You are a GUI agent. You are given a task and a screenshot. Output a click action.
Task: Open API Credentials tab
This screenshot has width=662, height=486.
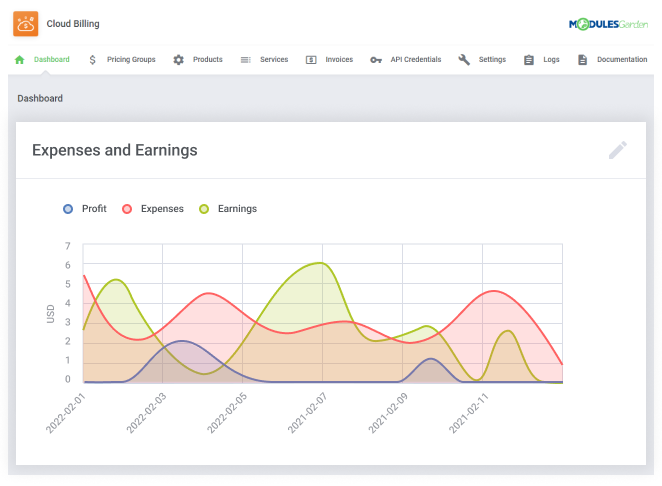pyautogui.click(x=415, y=60)
